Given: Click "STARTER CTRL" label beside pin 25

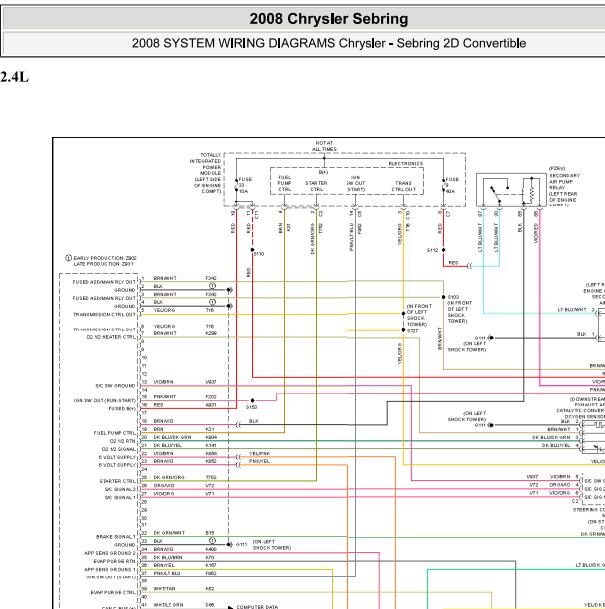Looking at the screenshot, I should pos(118,481).
